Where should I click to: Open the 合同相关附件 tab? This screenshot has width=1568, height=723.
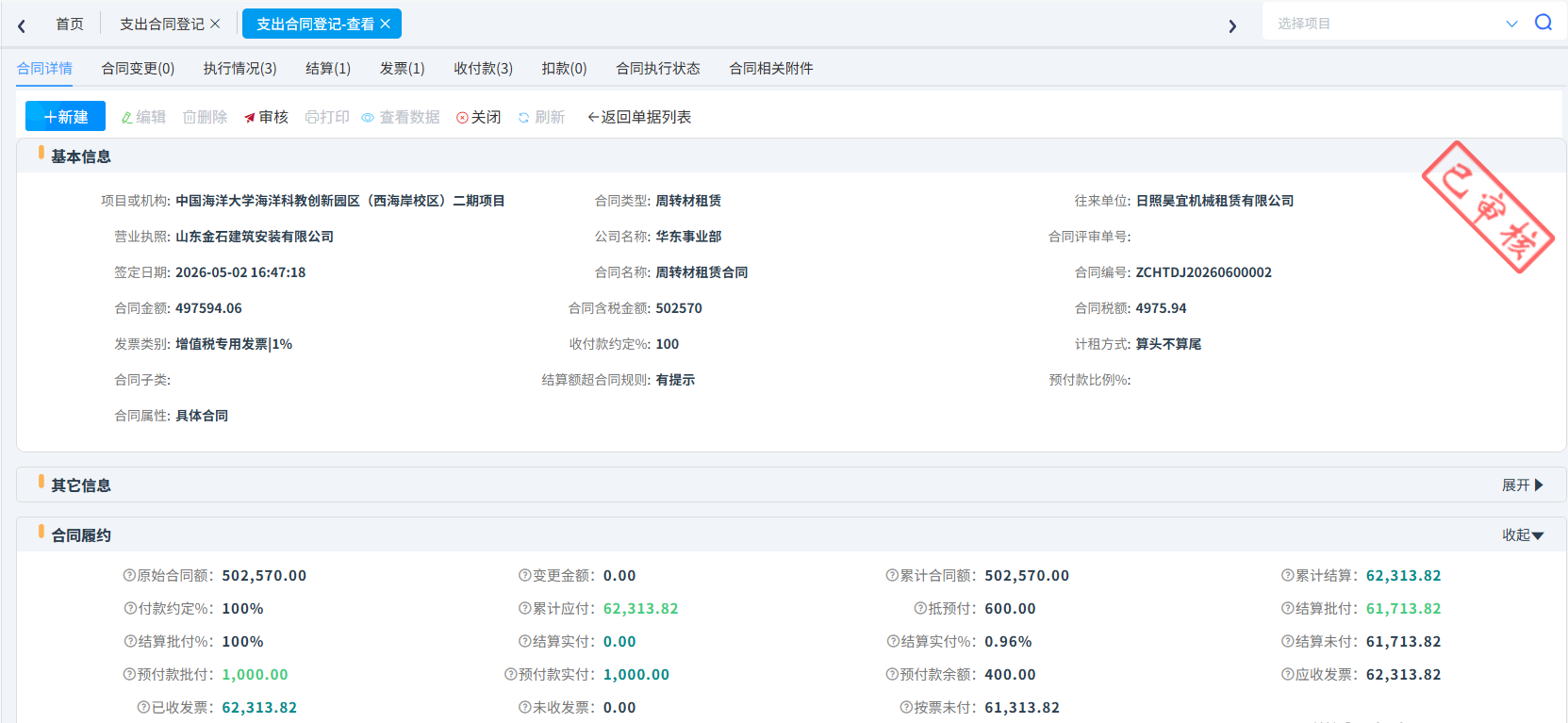(771, 68)
